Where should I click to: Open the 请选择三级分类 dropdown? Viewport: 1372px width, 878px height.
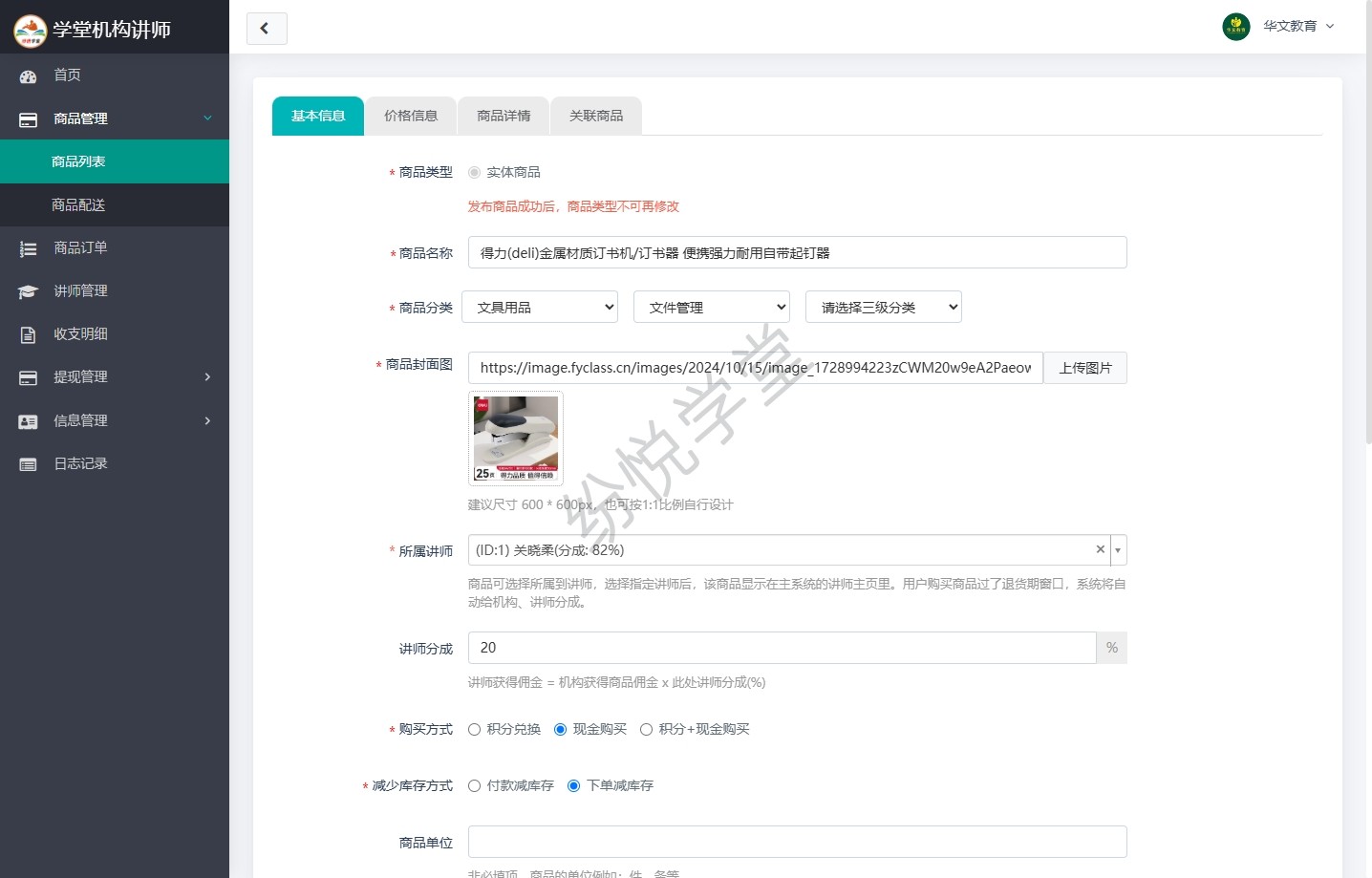click(884, 308)
